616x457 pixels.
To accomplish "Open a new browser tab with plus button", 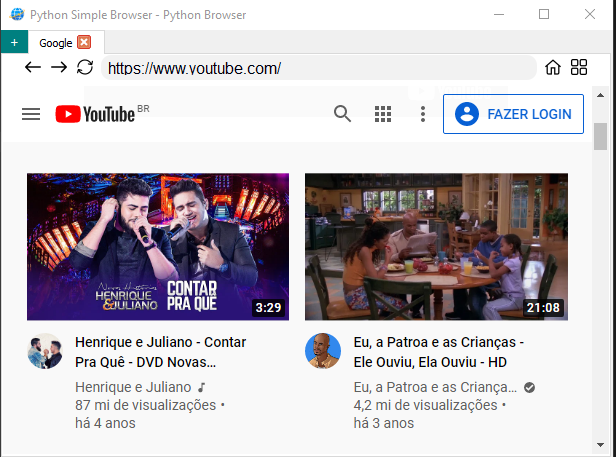I will [x=14, y=42].
